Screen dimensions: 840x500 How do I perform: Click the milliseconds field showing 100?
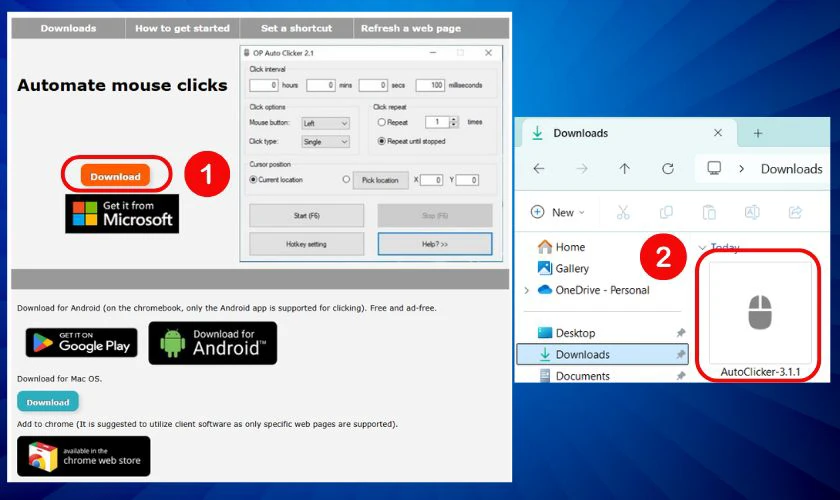(x=430, y=85)
